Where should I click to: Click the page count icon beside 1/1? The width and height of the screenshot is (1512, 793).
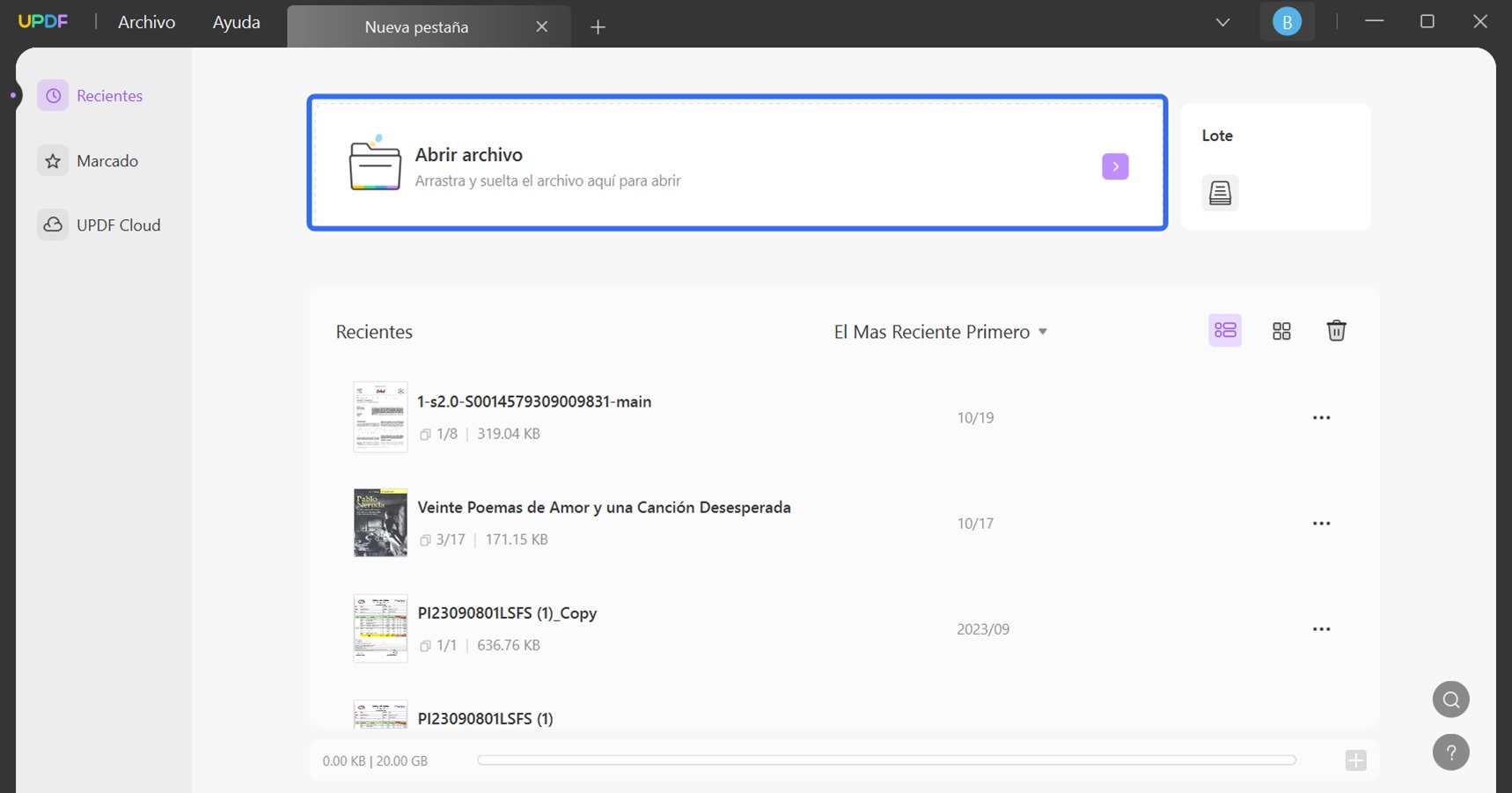(x=425, y=646)
